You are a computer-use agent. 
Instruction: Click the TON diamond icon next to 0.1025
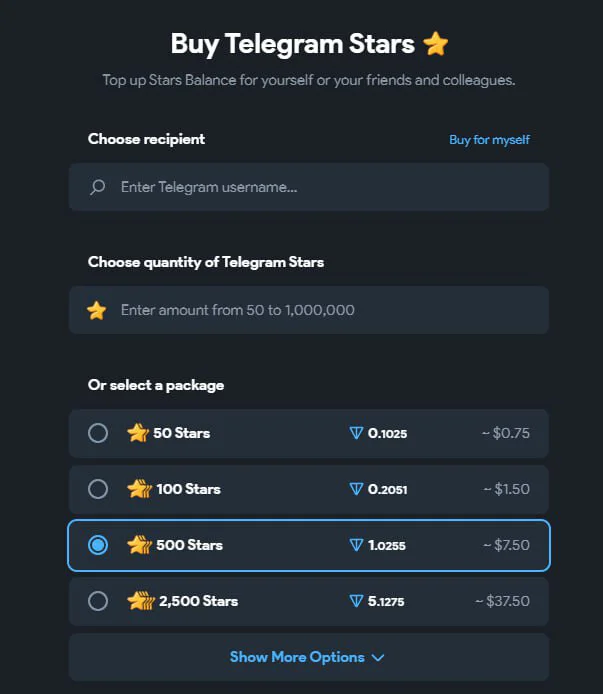[x=356, y=433]
